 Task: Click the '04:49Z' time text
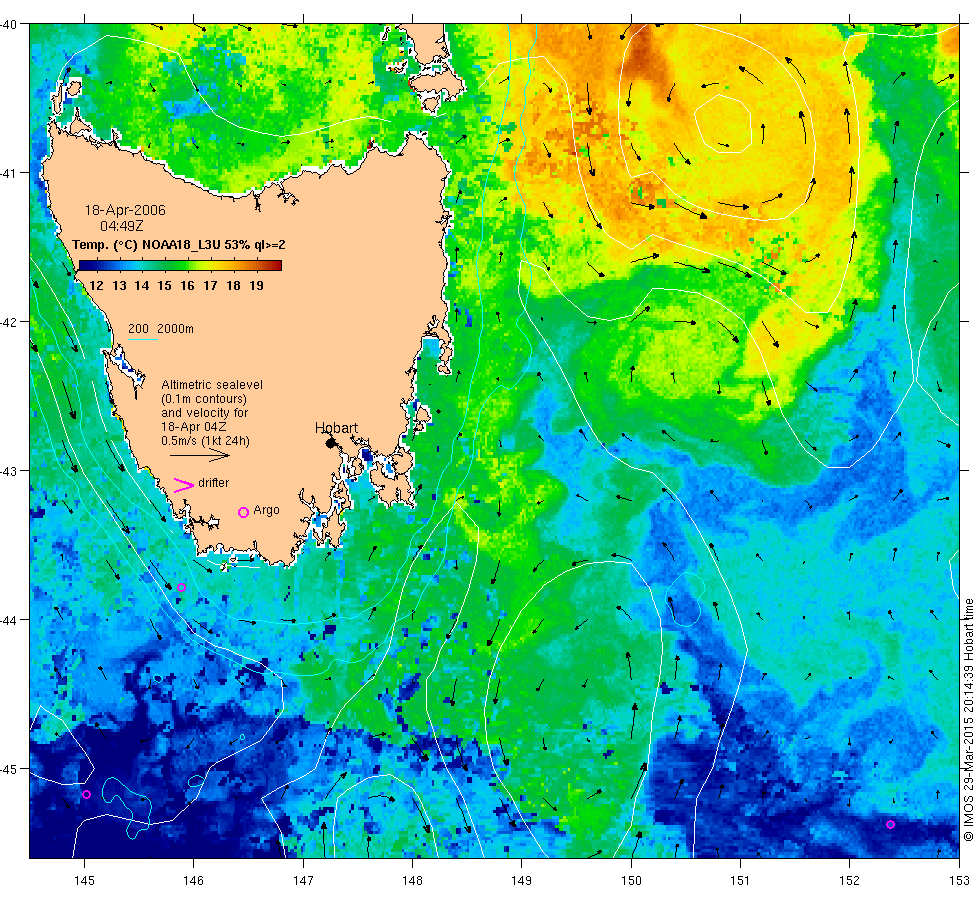pos(122,226)
